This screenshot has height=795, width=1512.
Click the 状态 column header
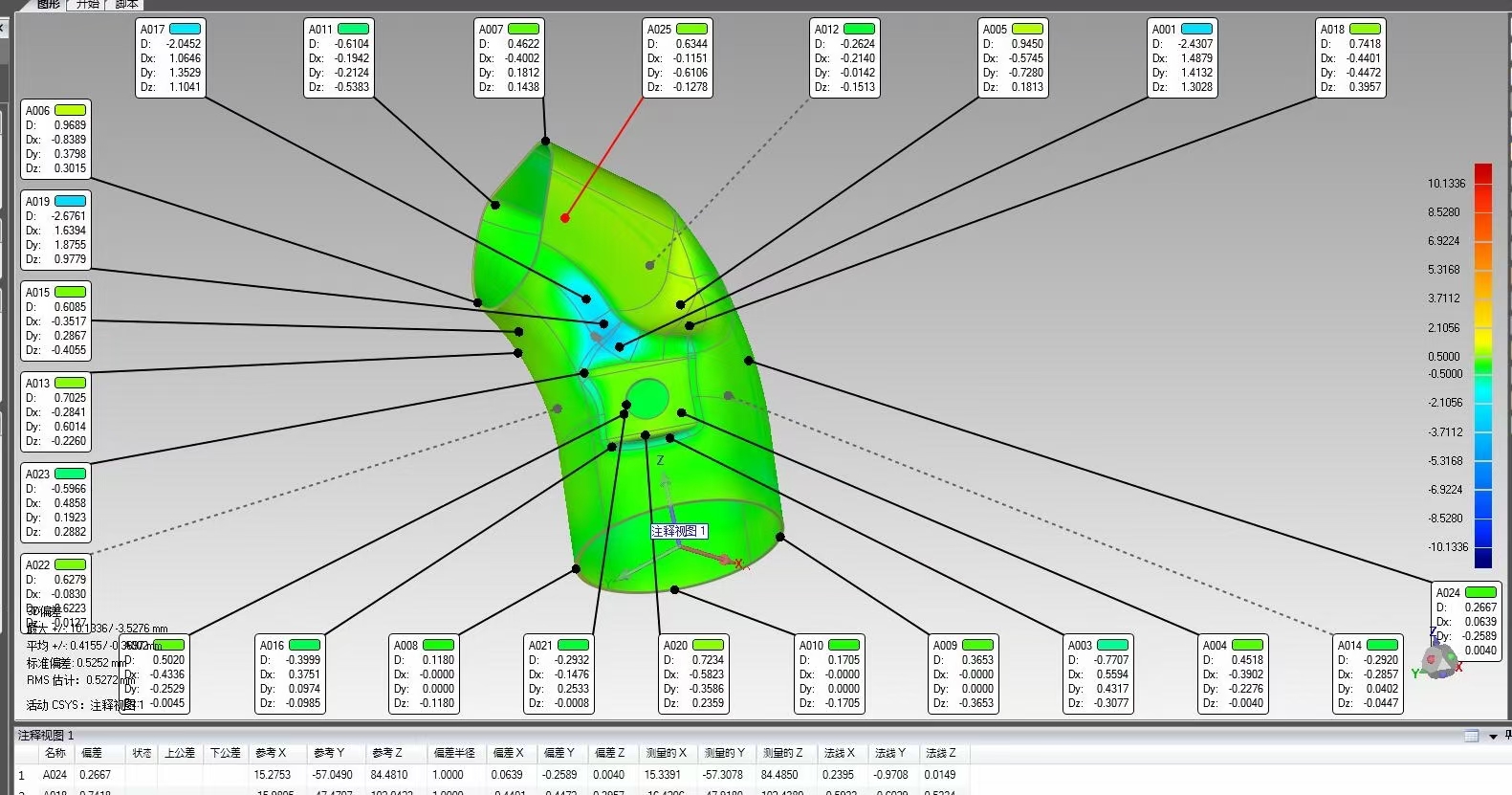pos(142,753)
